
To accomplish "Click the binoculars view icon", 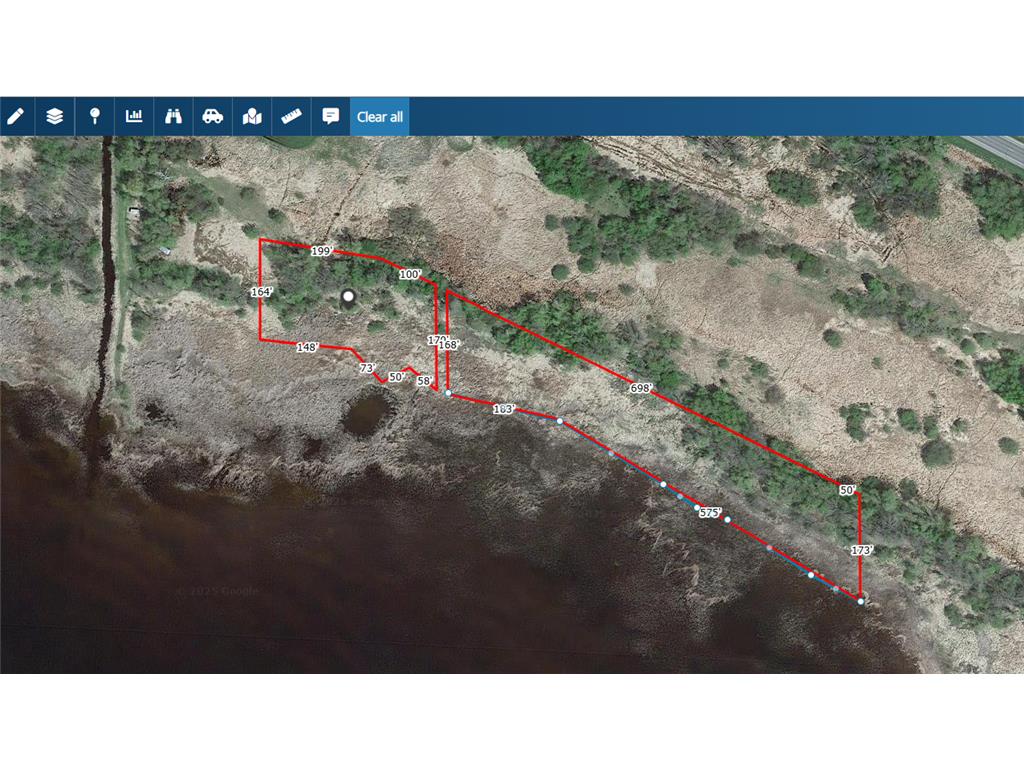I will (x=173, y=117).
